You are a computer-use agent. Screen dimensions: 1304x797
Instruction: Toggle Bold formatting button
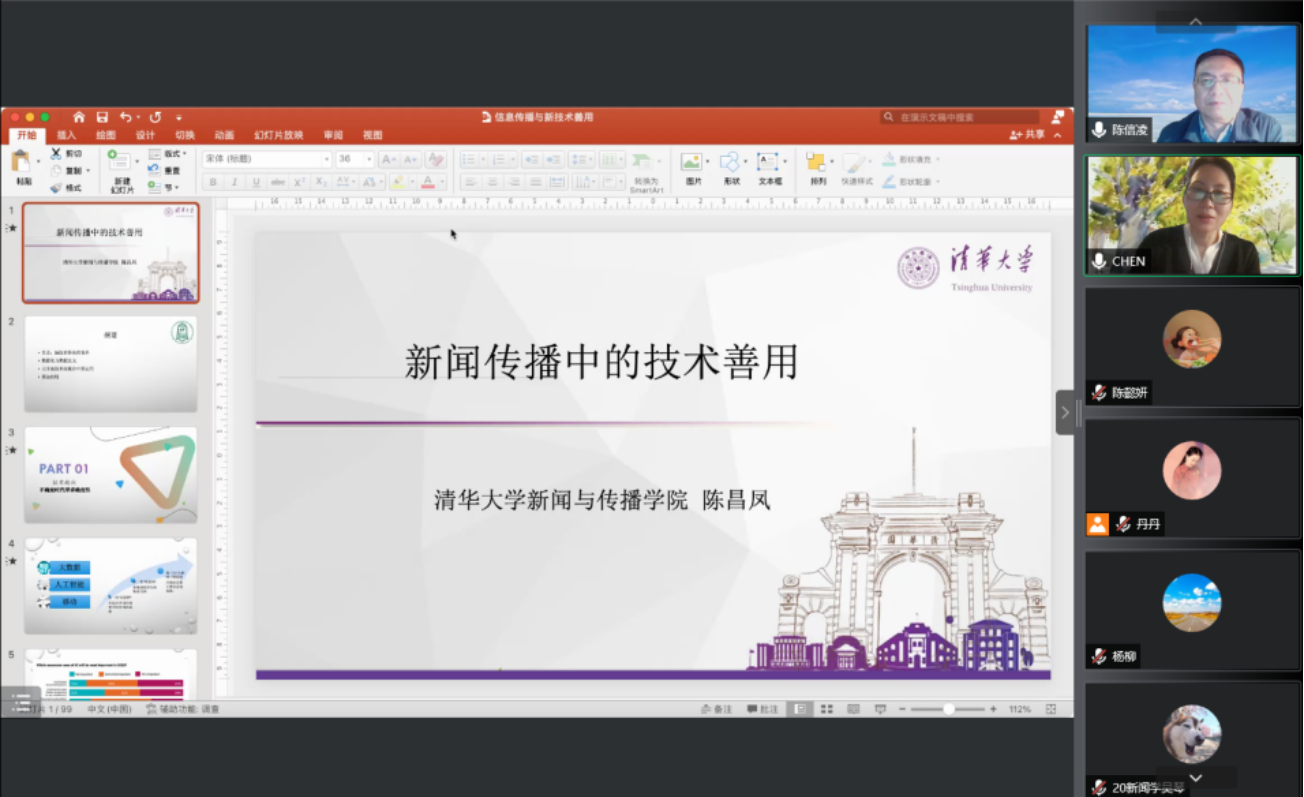[213, 182]
